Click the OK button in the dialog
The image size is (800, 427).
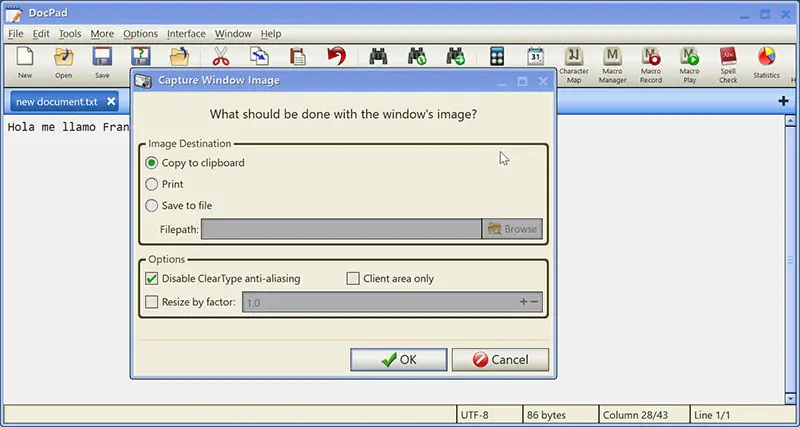pyautogui.click(x=398, y=360)
